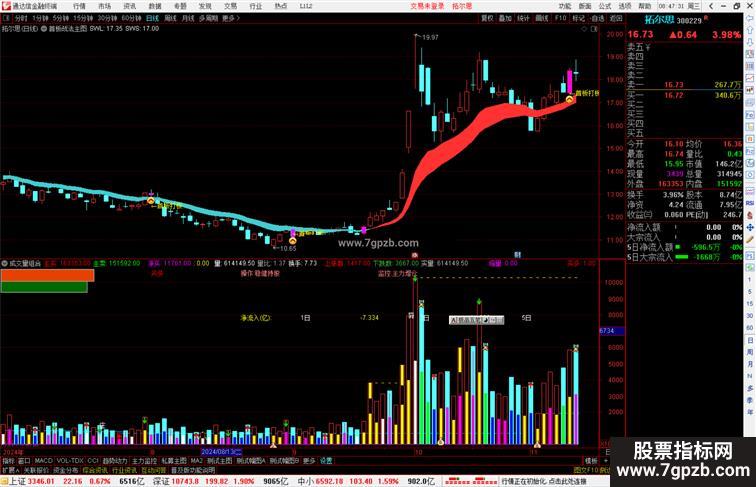Image resolution: width=756 pixels, height=487 pixels.
Task: Open the 行业资讯 tab
Action: (125, 470)
